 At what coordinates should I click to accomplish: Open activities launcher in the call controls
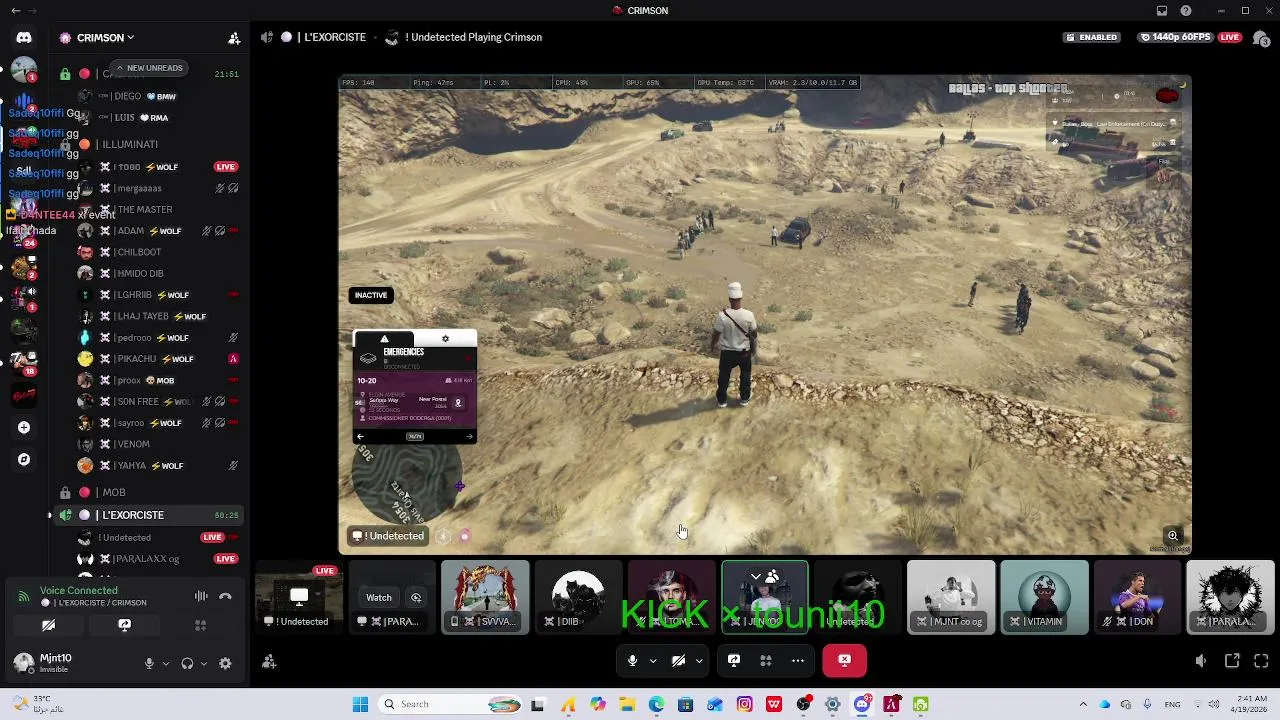point(766,660)
